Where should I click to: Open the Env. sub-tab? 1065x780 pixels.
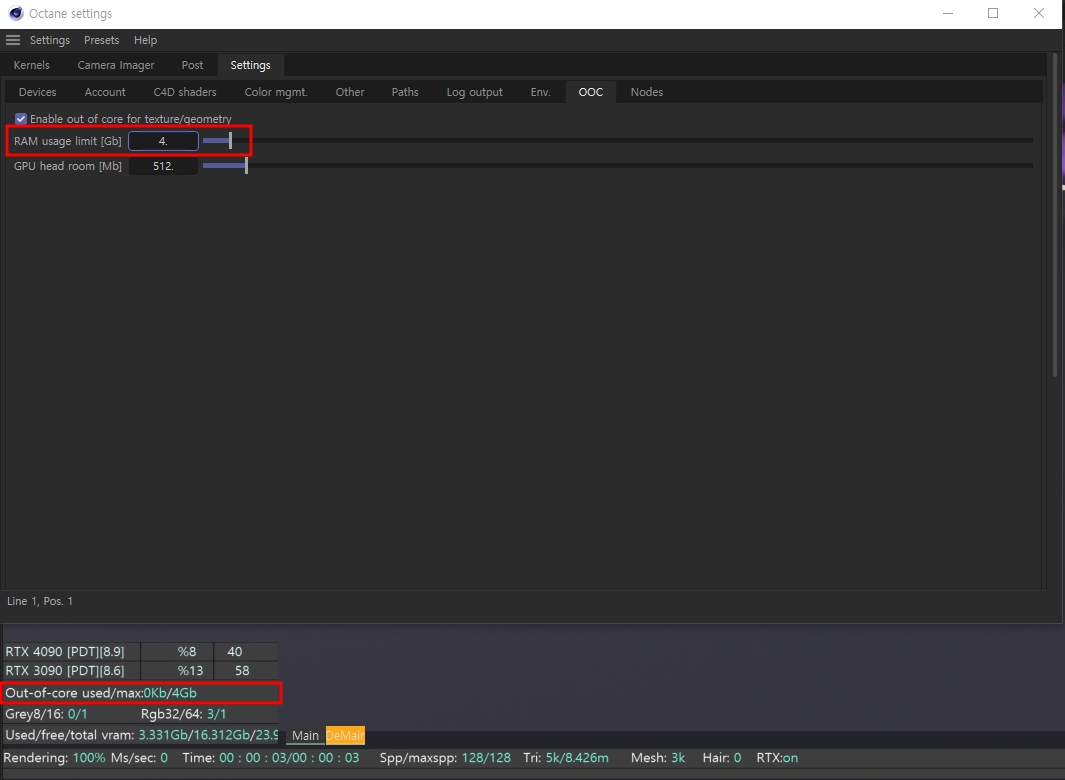pos(541,92)
